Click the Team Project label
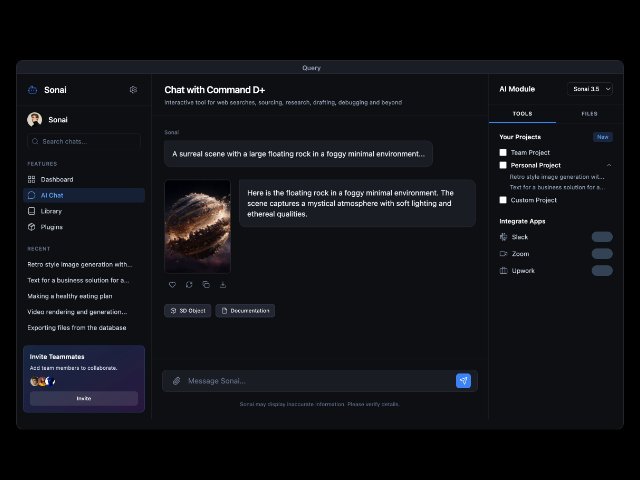The image size is (640, 480). (530, 152)
